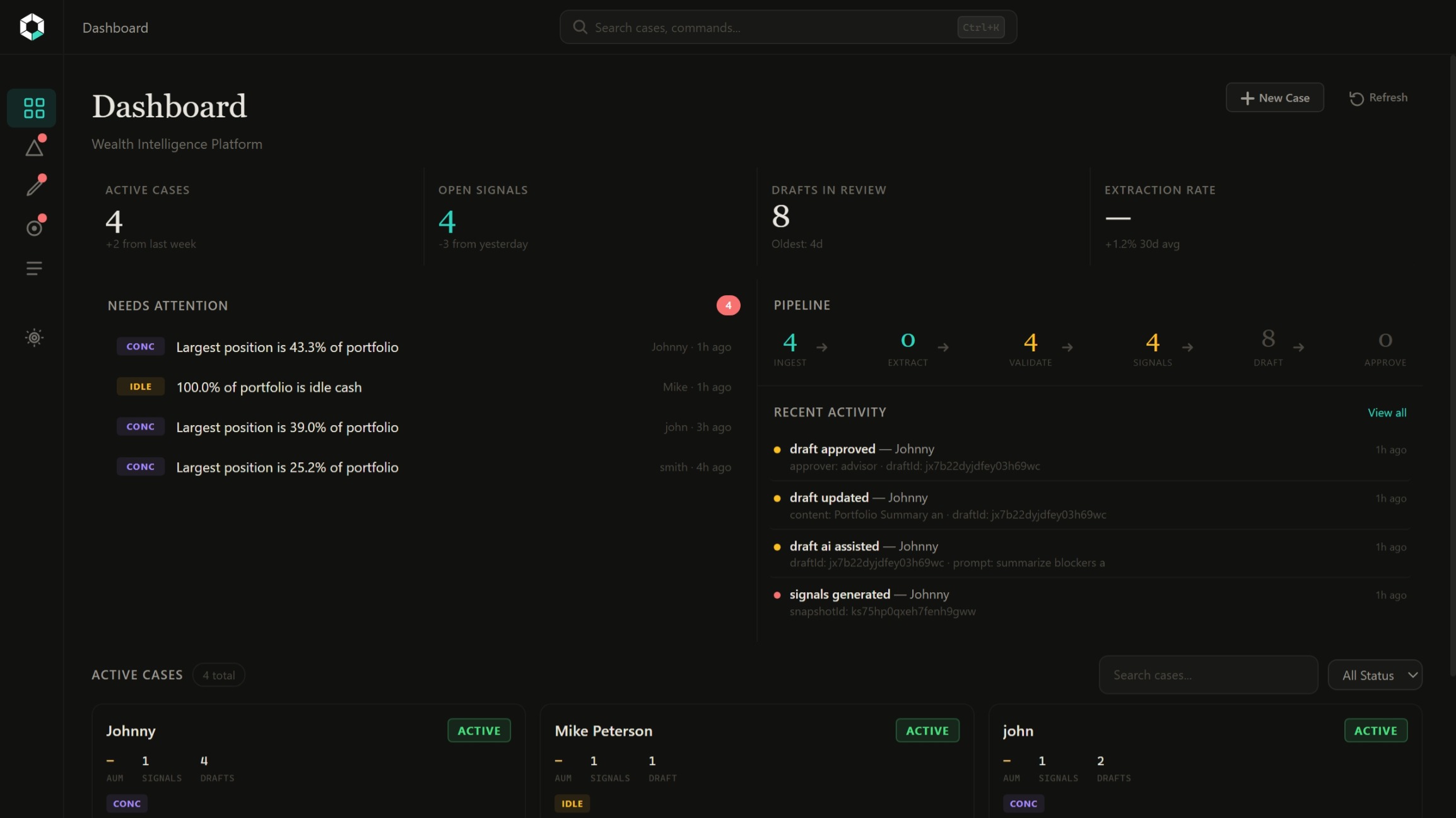Open the lines list icon in sidebar
This screenshot has height=818, width=1456.
[34, 269]
